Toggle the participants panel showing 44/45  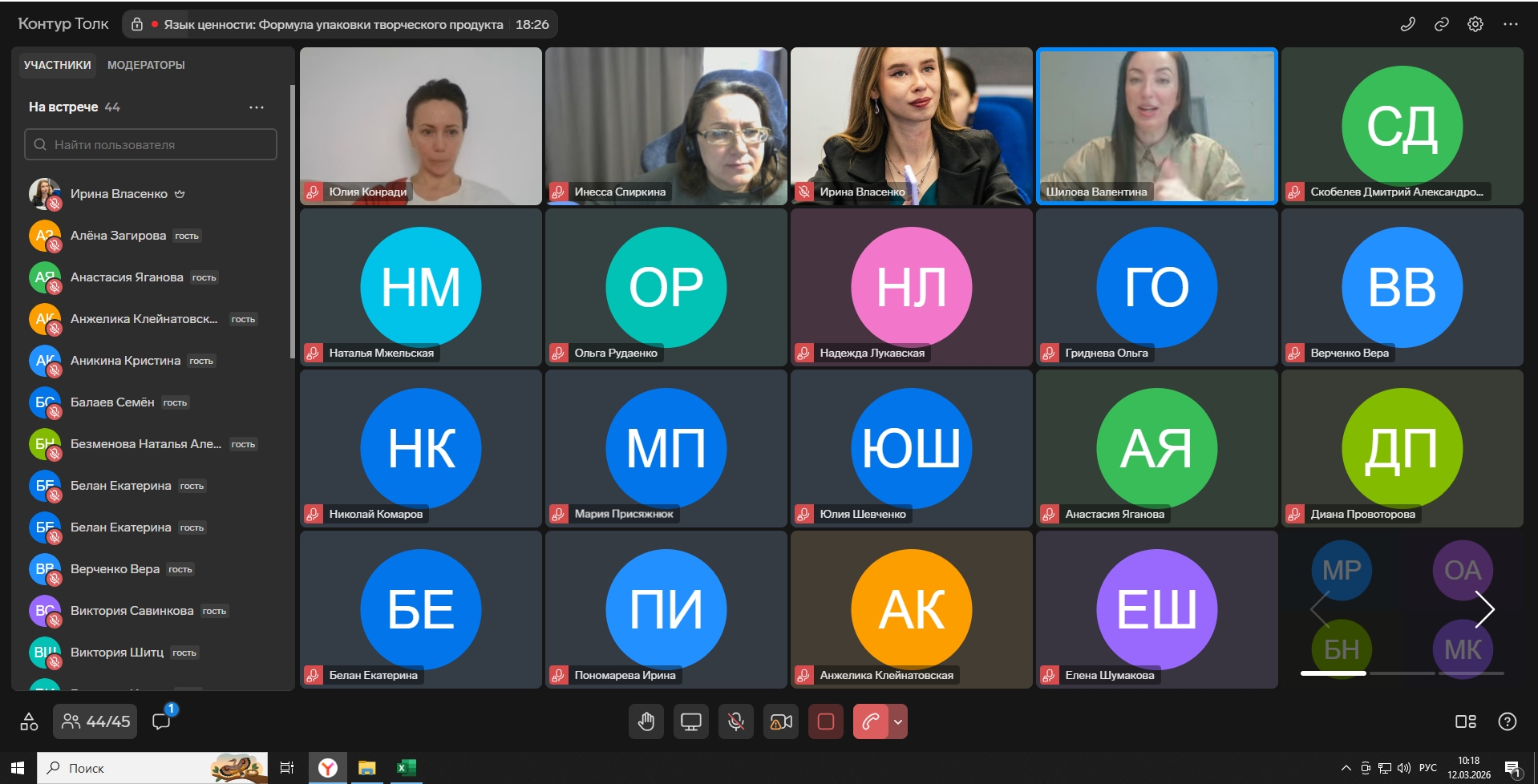[x=95, y=721]
